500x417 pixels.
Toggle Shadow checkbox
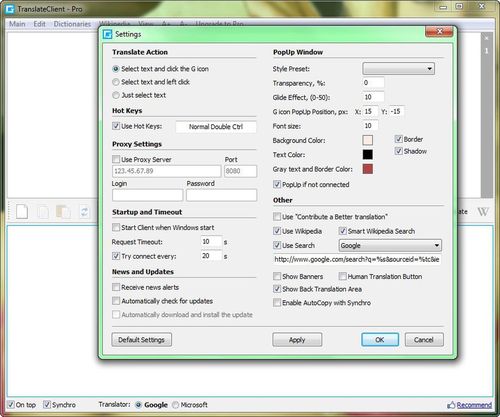pos(398,151)
